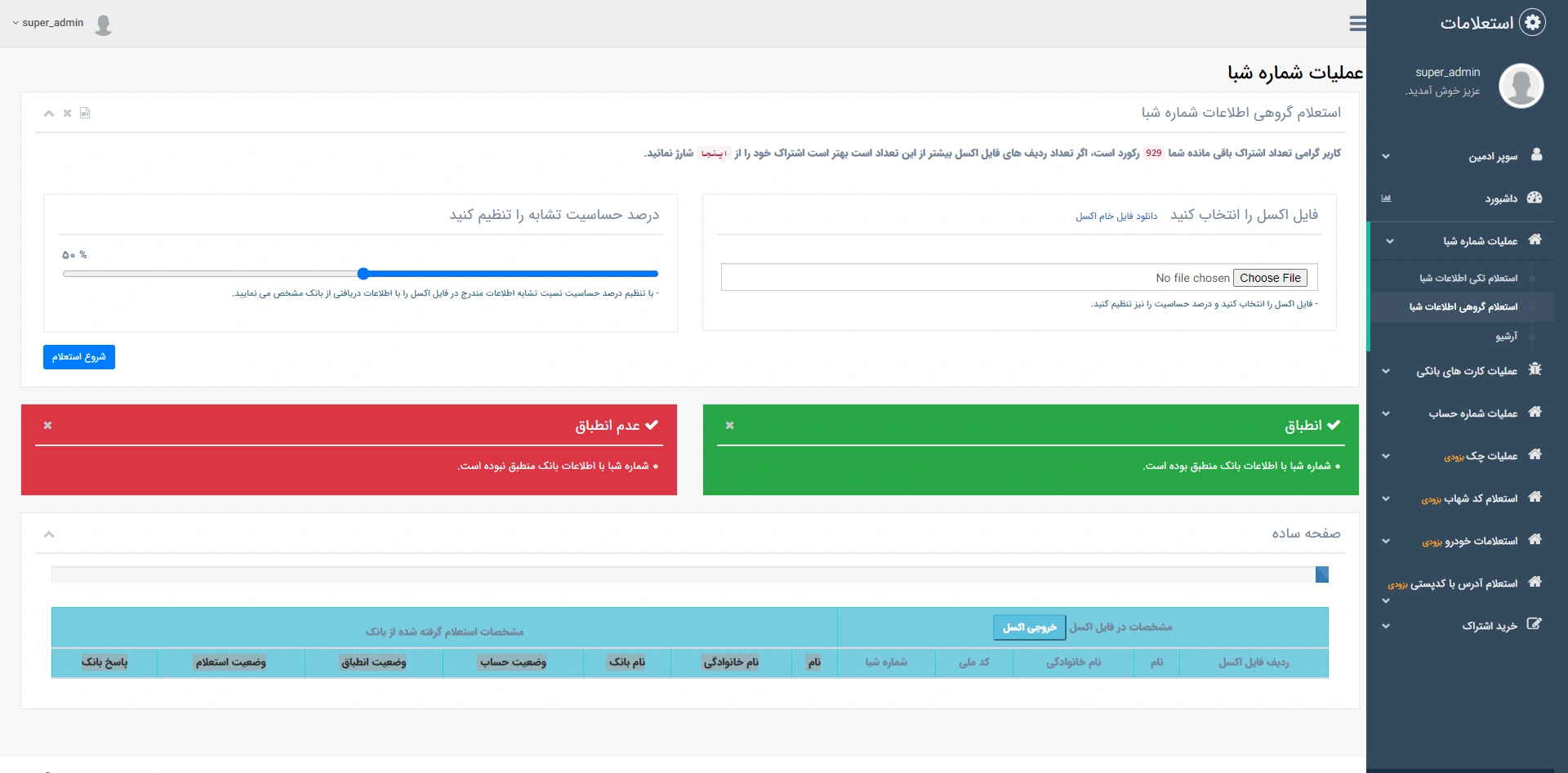
Task: Open the super_admin dropdown in top bar
Action: [x=48, y=23]
